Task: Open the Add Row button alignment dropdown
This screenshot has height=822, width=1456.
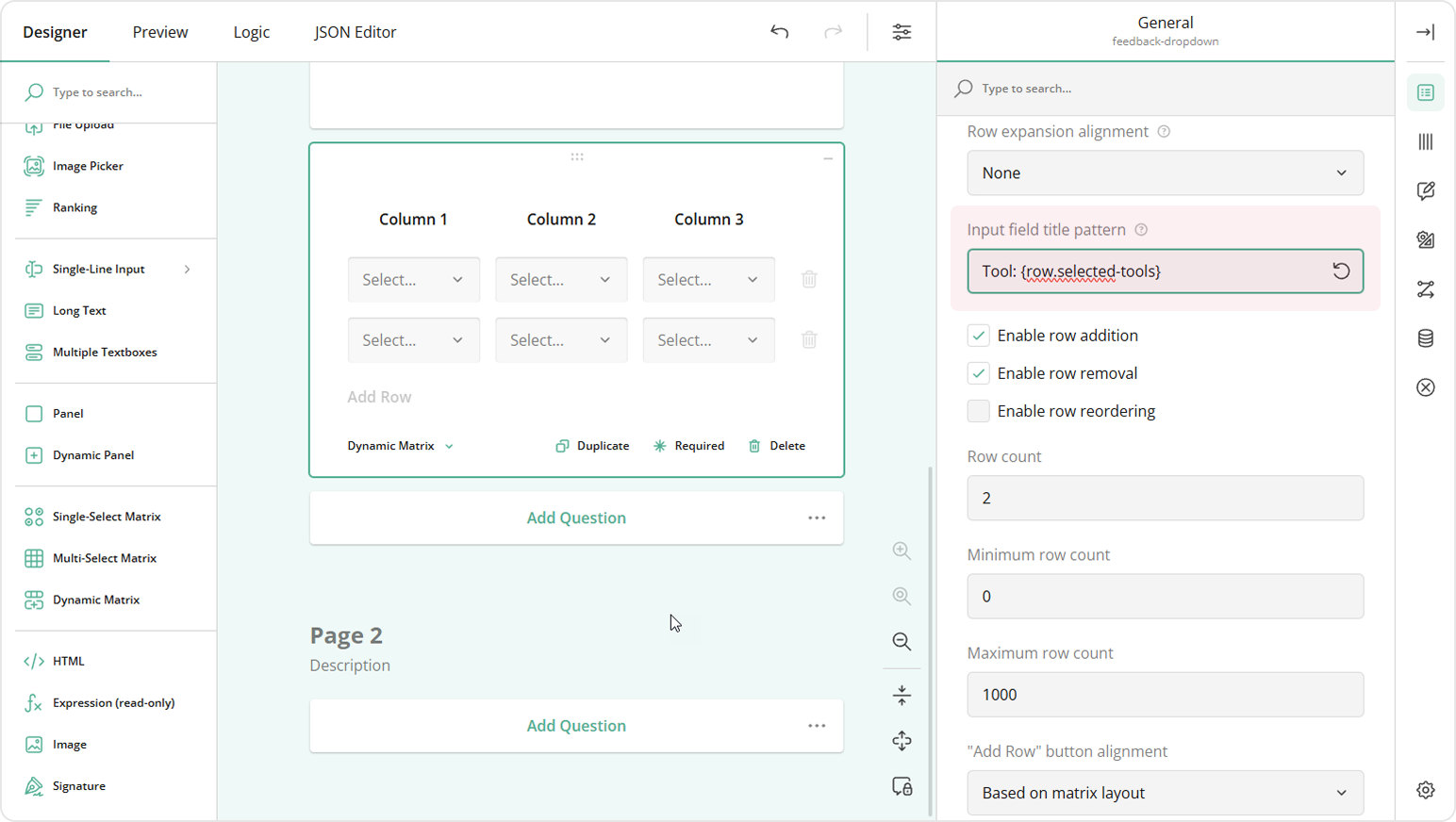Action: [1166, 793]
